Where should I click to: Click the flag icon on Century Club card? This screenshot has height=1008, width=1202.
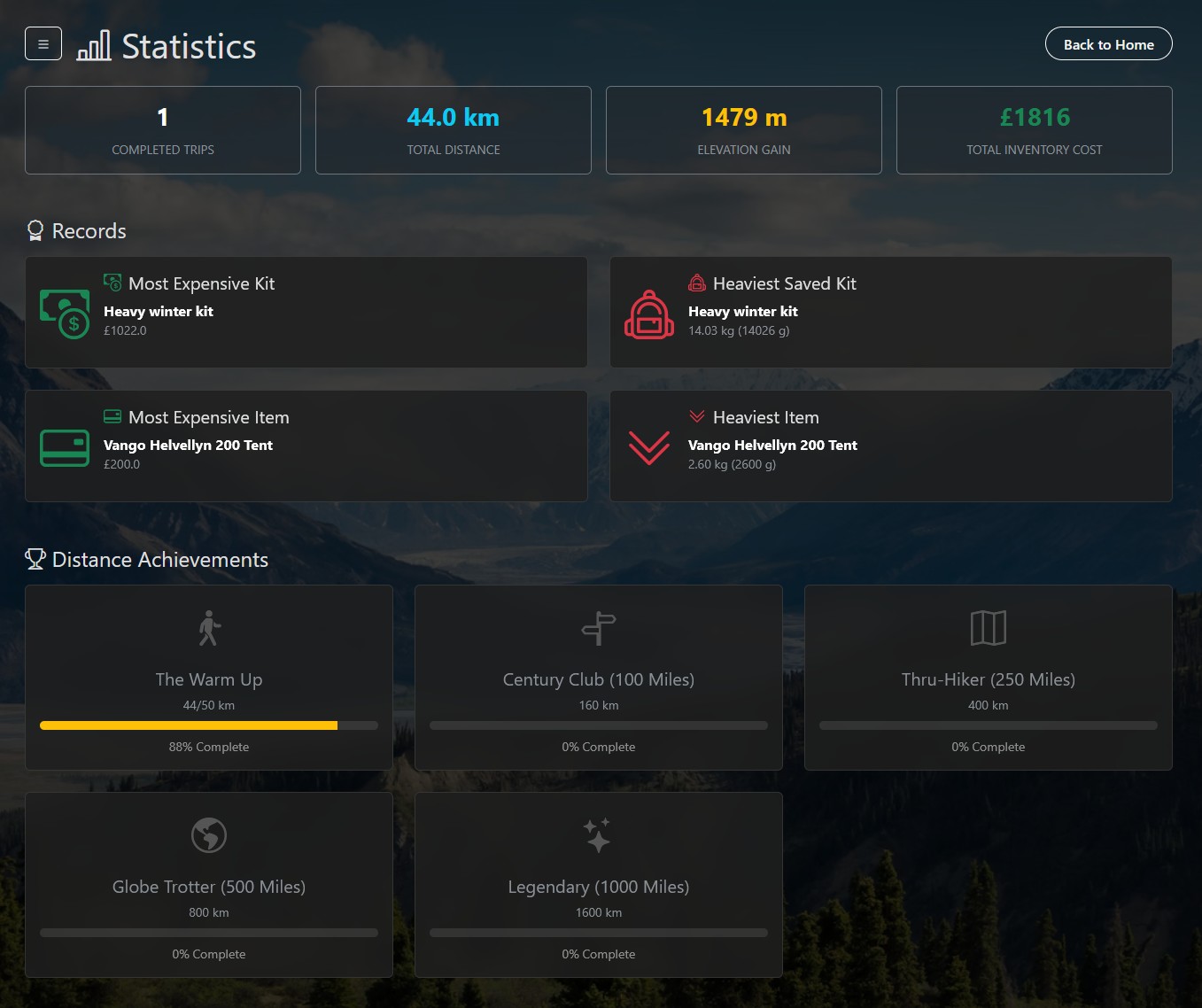tap(598, 628)
